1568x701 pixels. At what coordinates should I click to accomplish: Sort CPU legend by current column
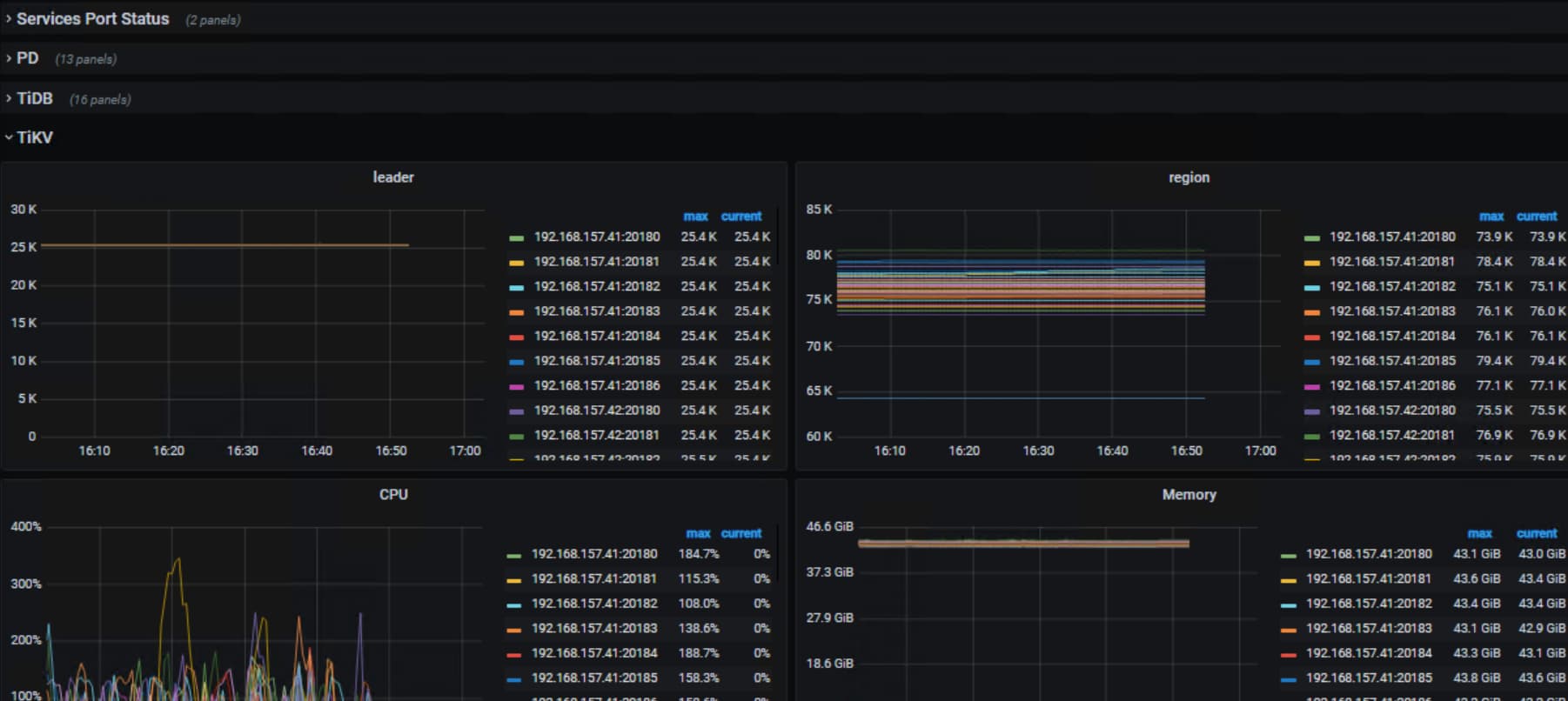pos(741,533)
